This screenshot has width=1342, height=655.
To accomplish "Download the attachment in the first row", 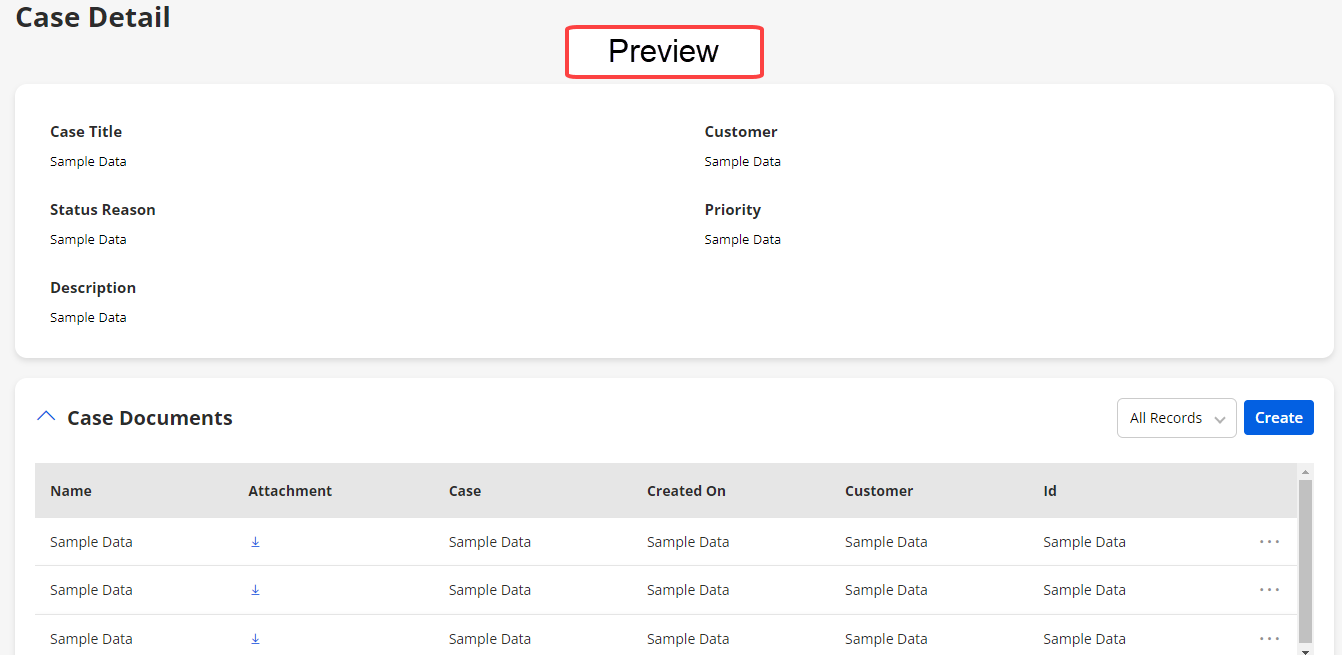I will pyautogui.click(x=255, y=542).
